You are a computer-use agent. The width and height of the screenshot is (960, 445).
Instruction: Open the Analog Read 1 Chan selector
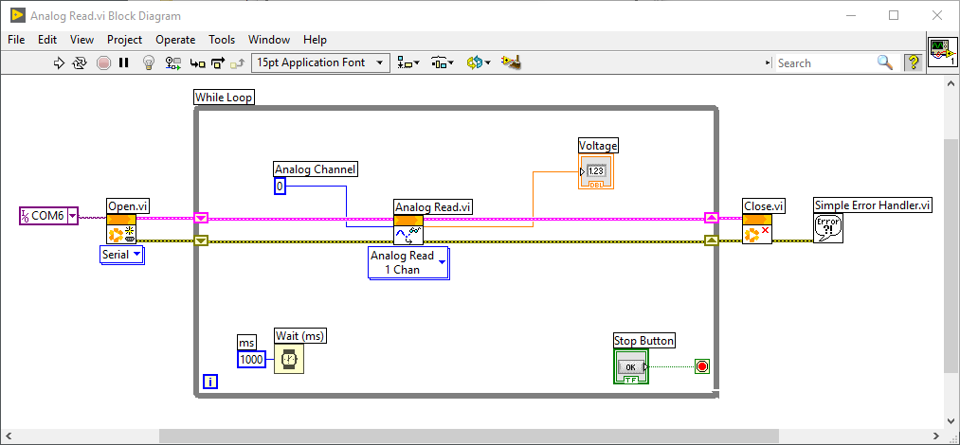[x=408, y=263]
